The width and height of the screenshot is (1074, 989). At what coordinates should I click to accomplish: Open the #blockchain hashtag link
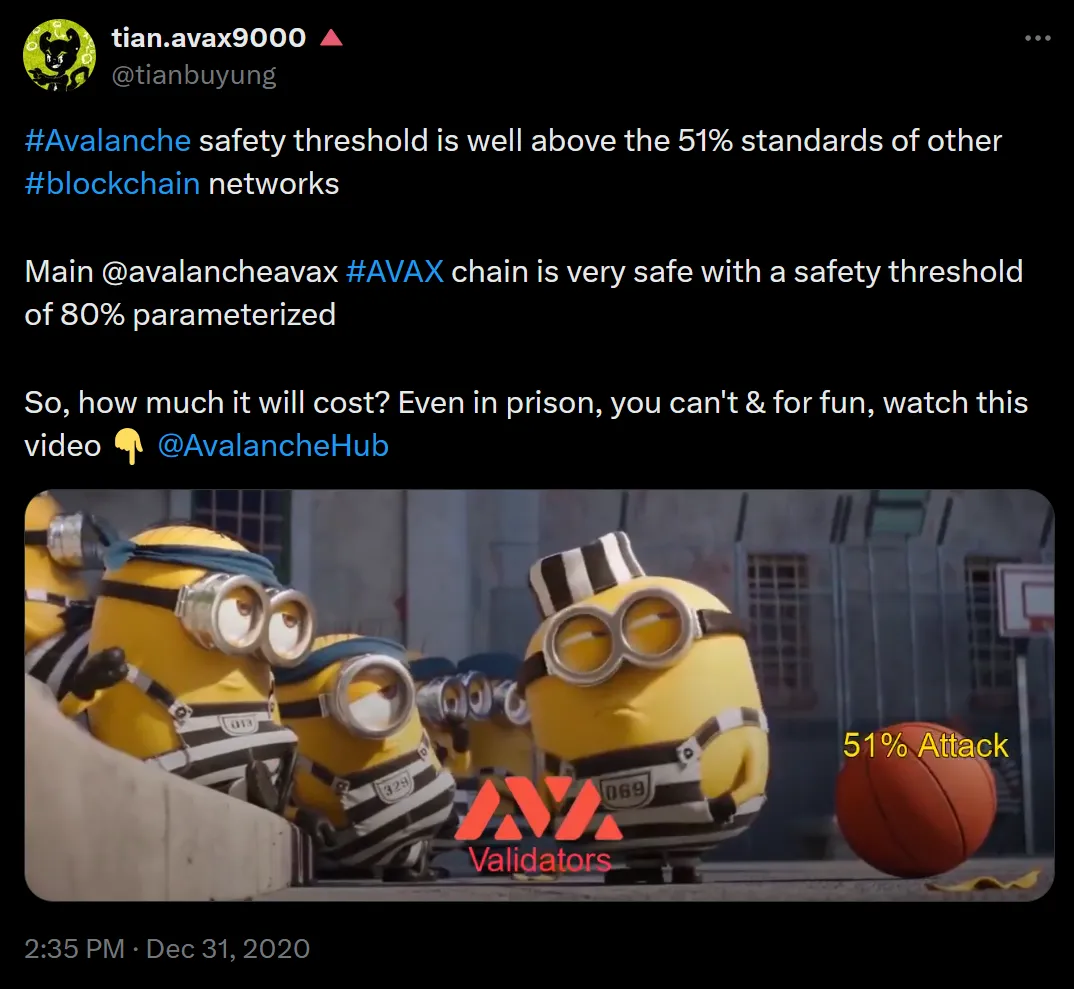tap(112, 184)
